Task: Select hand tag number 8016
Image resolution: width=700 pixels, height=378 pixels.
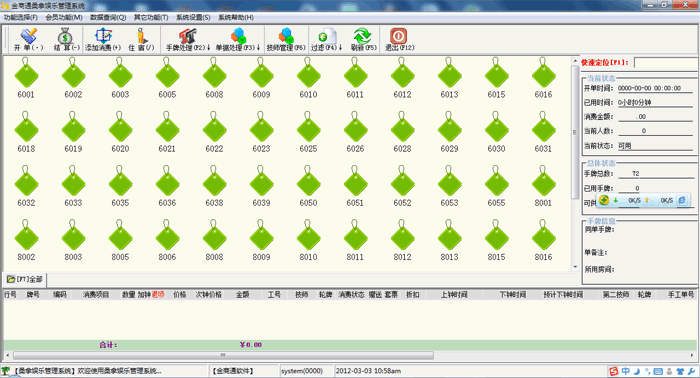Action: click(543, 241)
